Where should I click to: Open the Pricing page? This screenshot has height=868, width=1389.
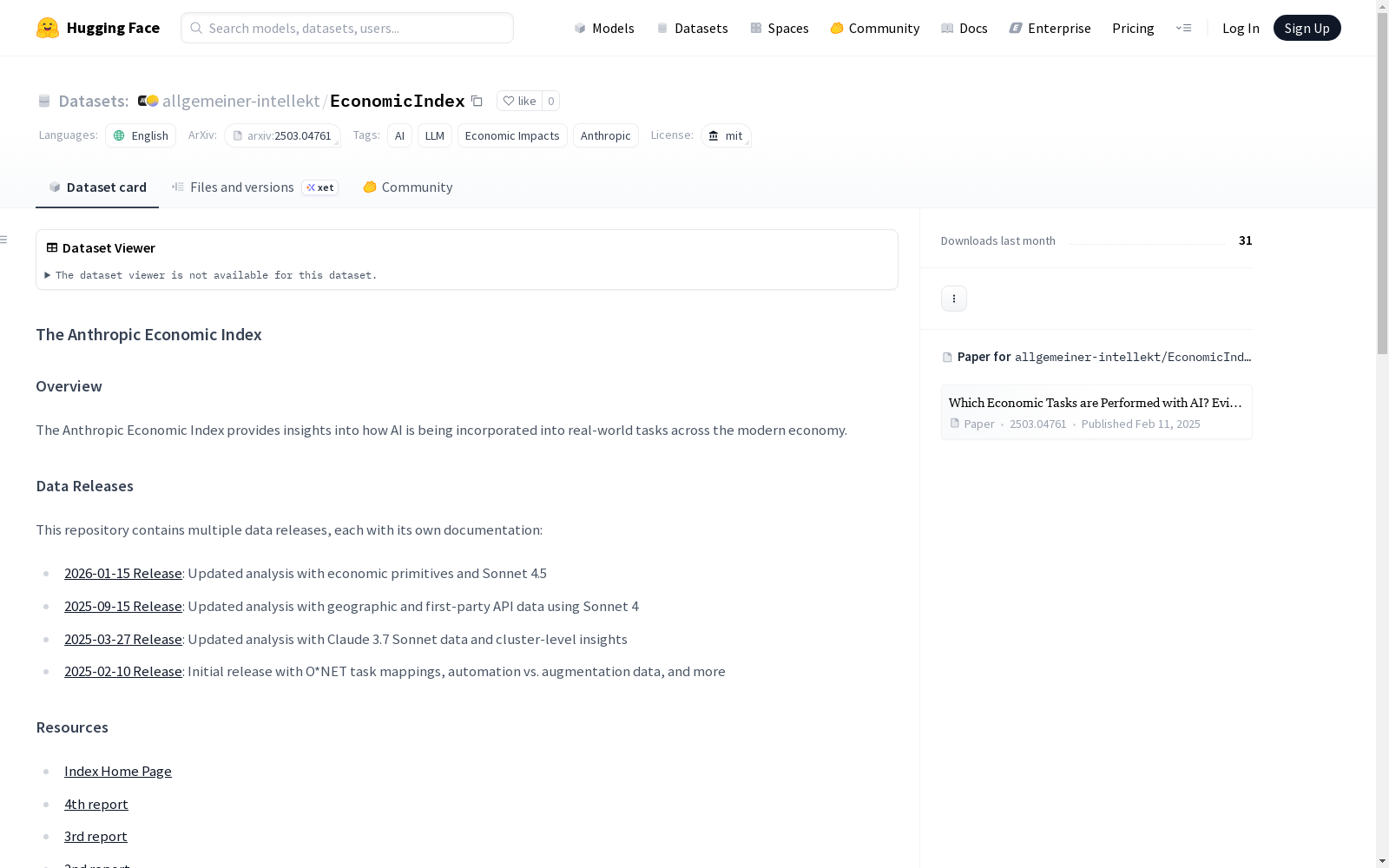pyautogui.click(x=1133, y=28)
